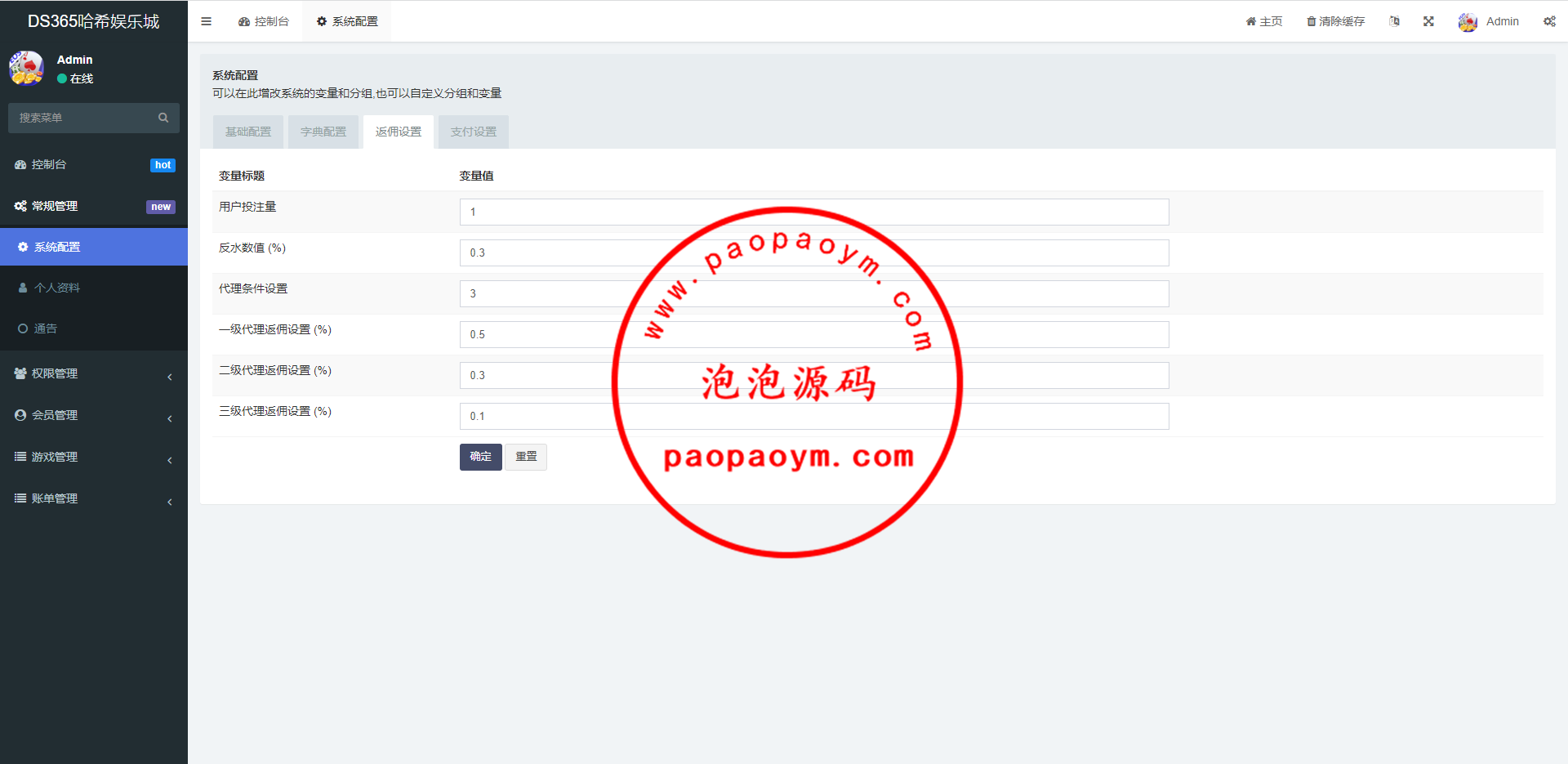Click the 变量值 column header
1568x764 pixels.
(477, 176)
